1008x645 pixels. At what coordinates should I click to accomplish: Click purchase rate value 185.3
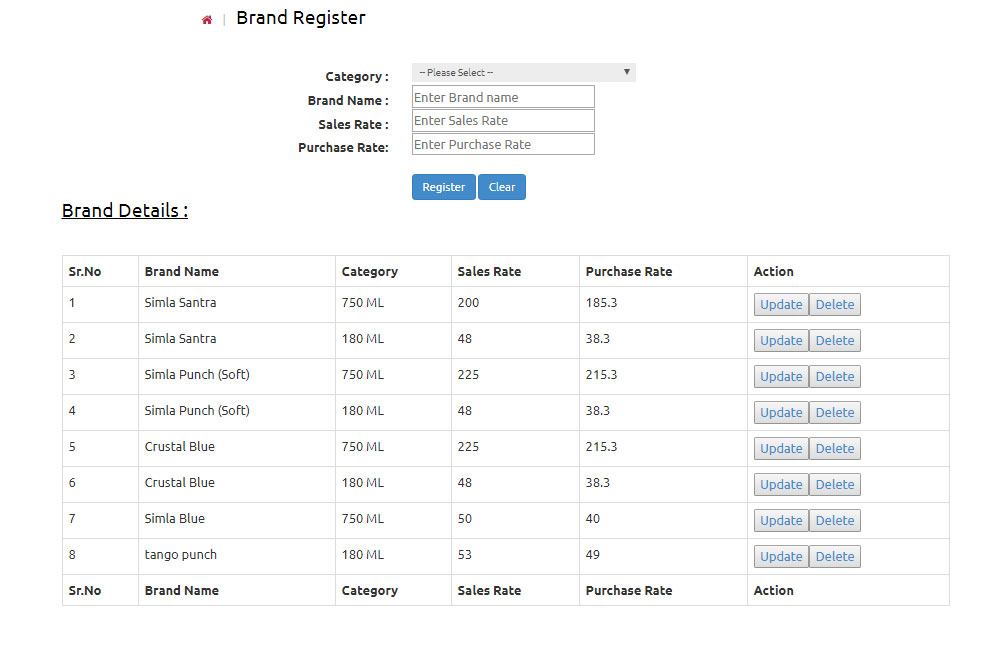[x=601, y=303]
